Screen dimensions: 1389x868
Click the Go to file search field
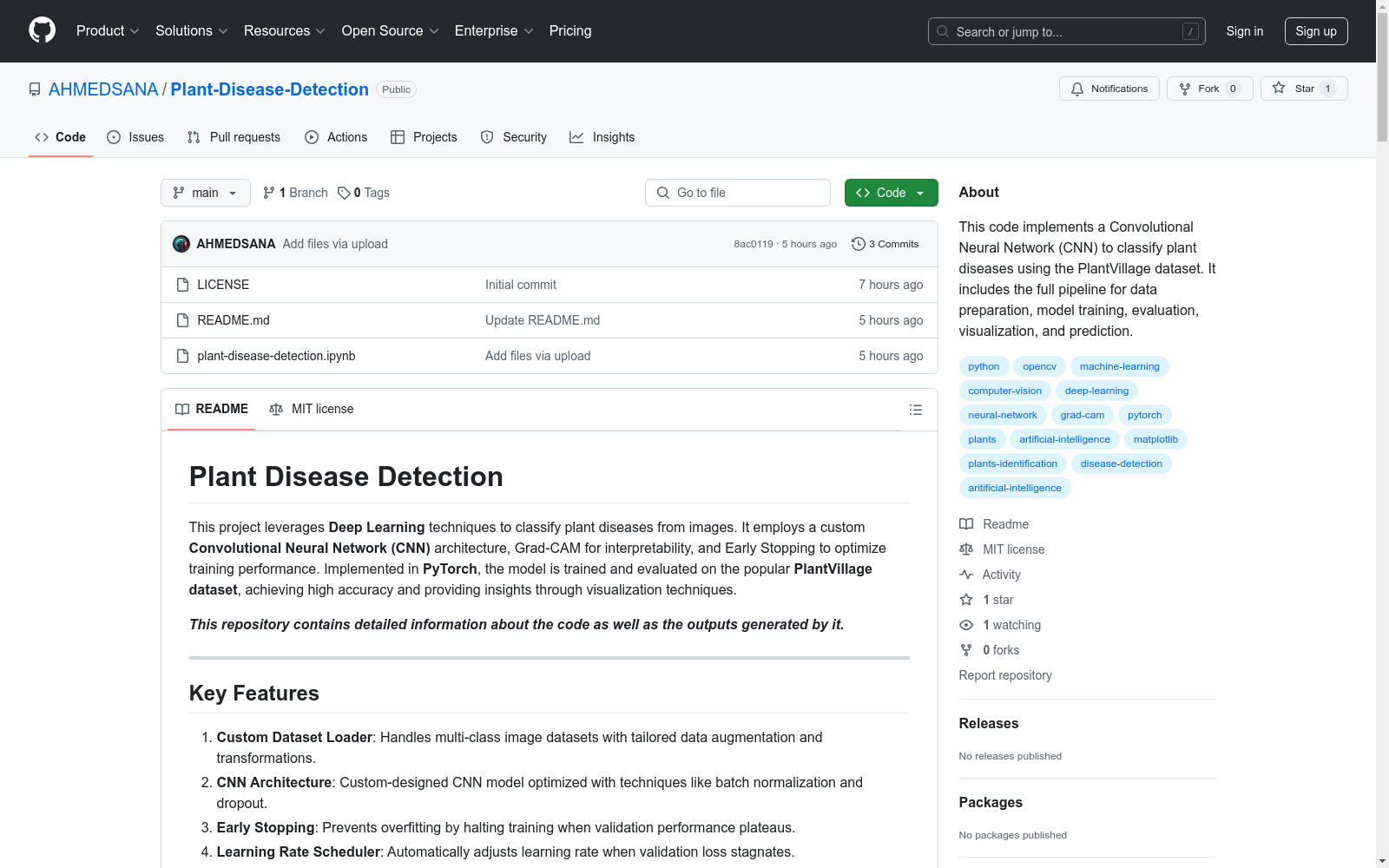[x=738, y=193]
